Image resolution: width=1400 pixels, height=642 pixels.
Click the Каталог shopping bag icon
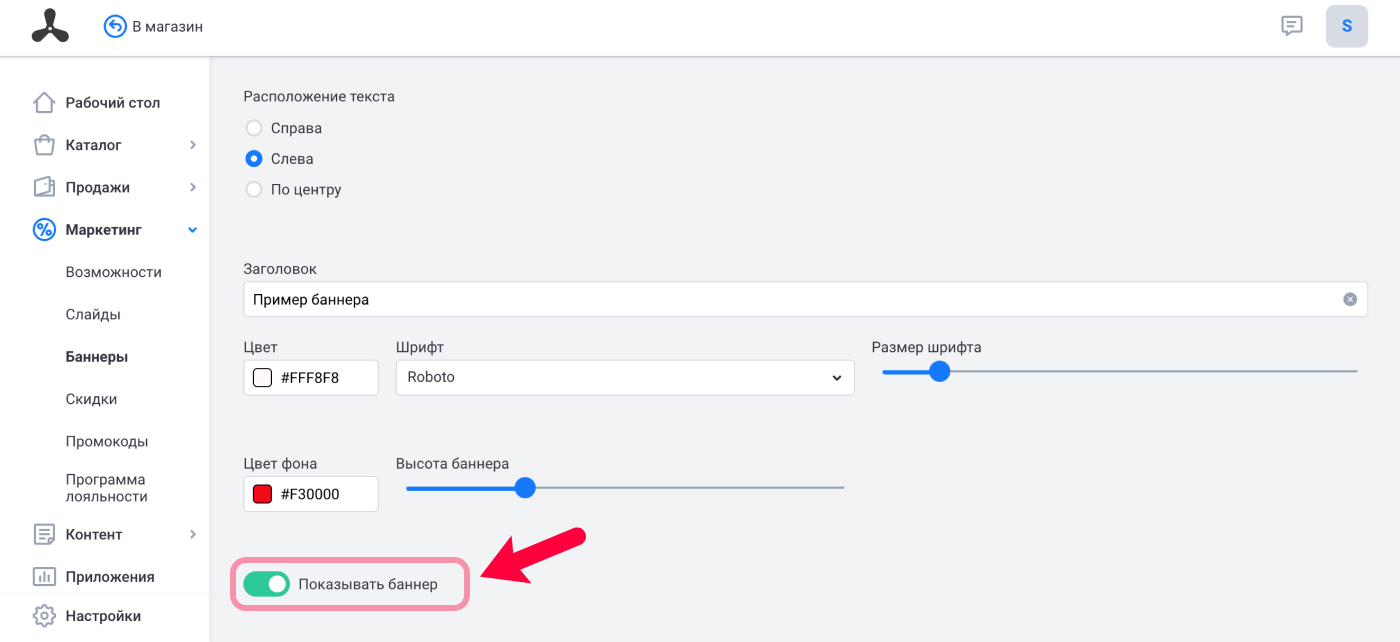point(44,145)
